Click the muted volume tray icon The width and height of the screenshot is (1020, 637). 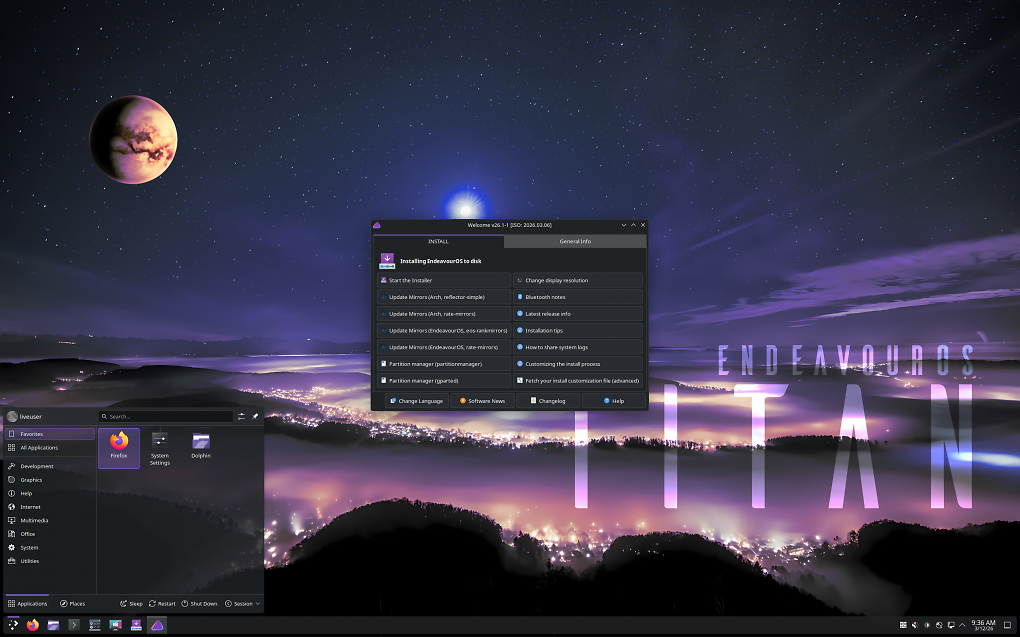[x=915, y=625]
